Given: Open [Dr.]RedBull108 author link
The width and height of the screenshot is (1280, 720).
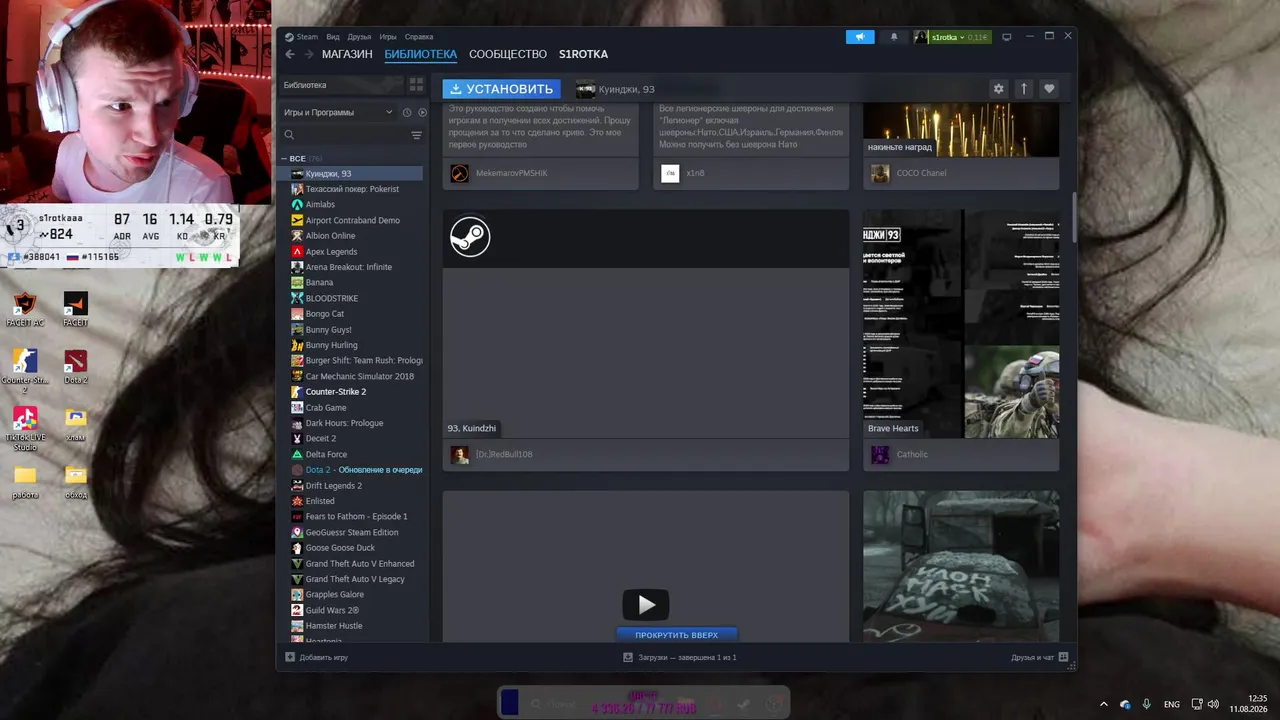Looking at the screenshot, I should [504, 454].
